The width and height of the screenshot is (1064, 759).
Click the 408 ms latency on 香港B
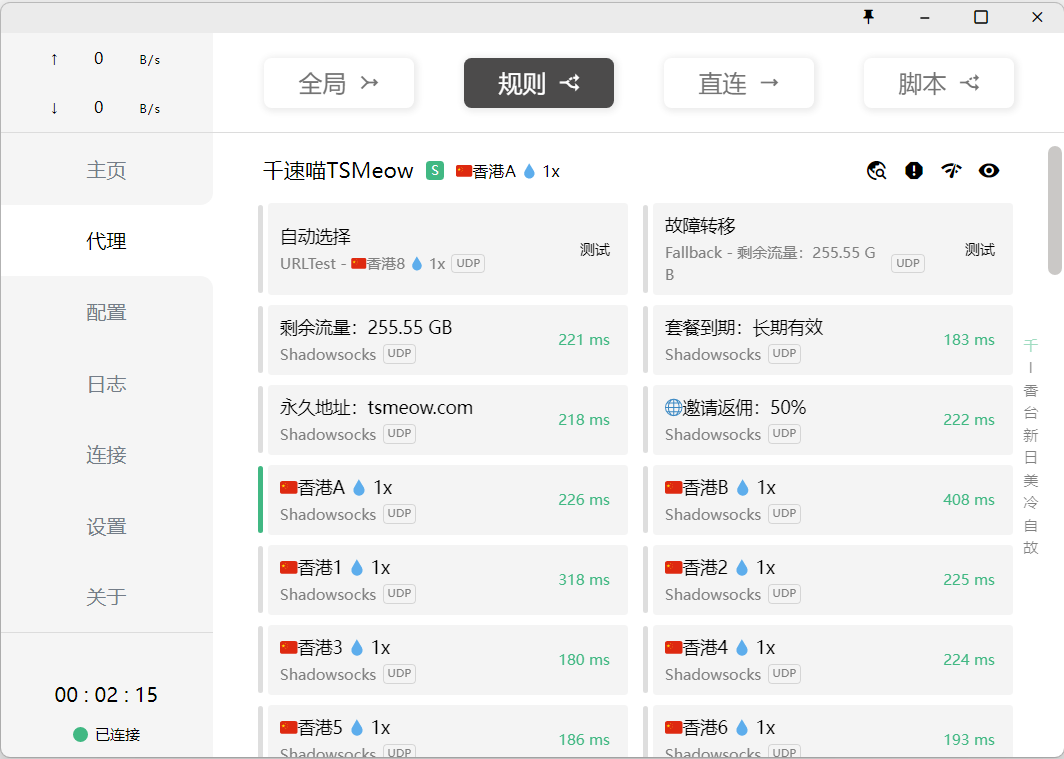pyautogui.click(x=969, y=500)
